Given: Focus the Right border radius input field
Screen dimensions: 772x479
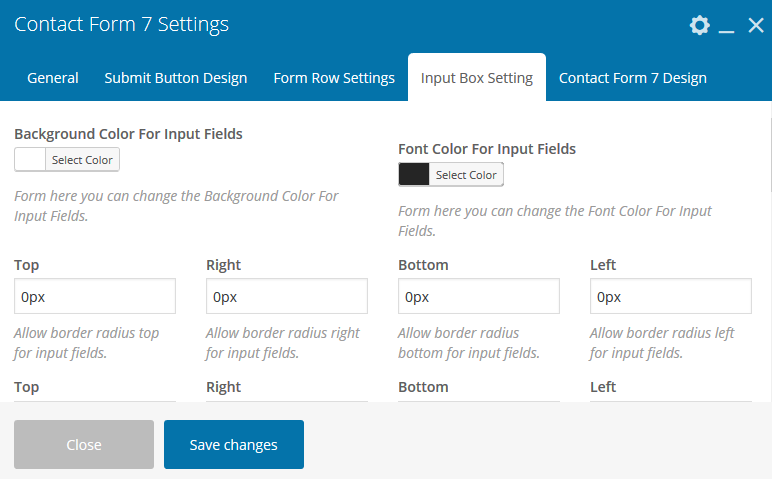Looking at the screenshot, I should point(287,296).
